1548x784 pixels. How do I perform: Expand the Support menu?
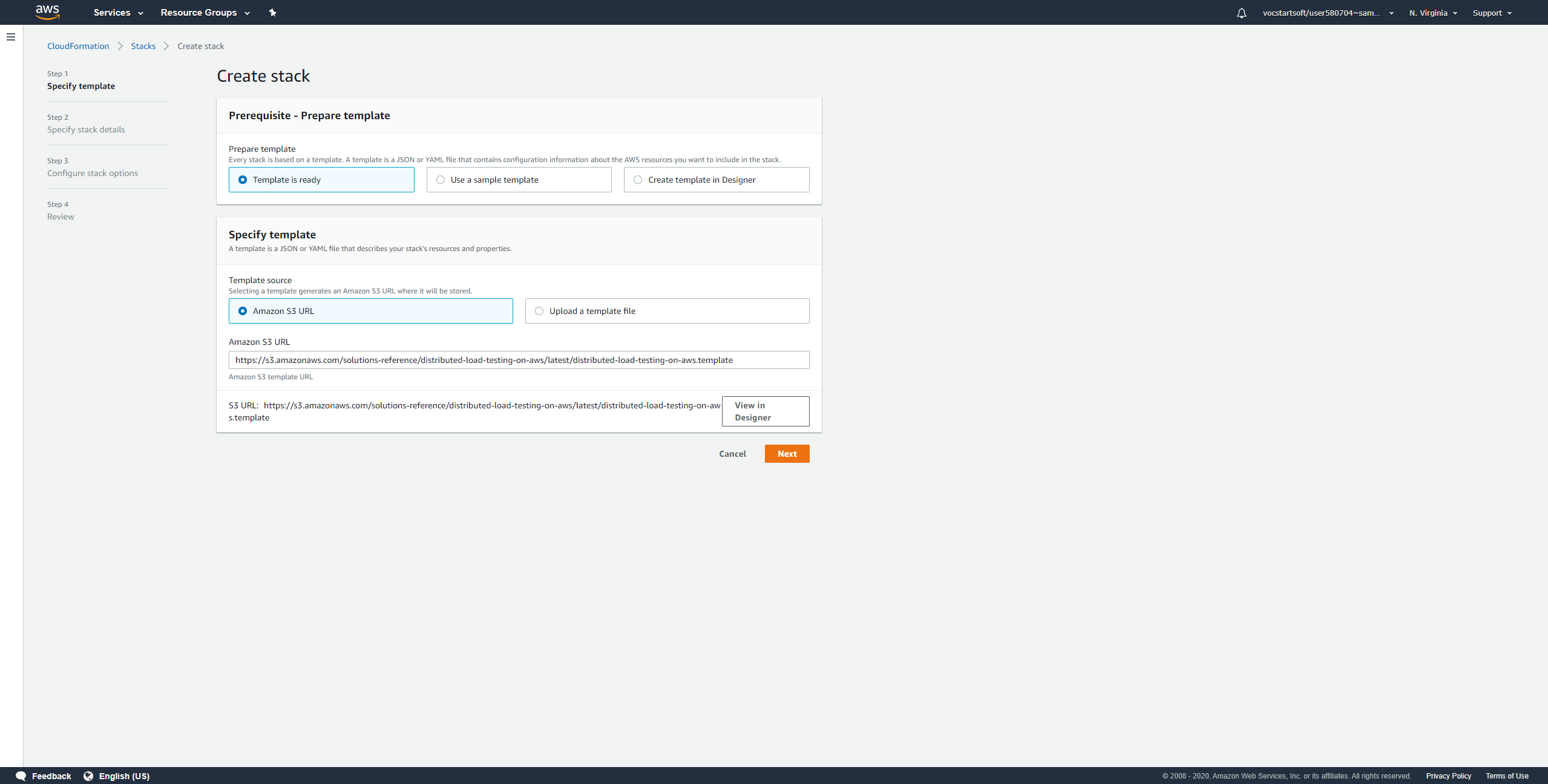click(x=1492, y=13)
